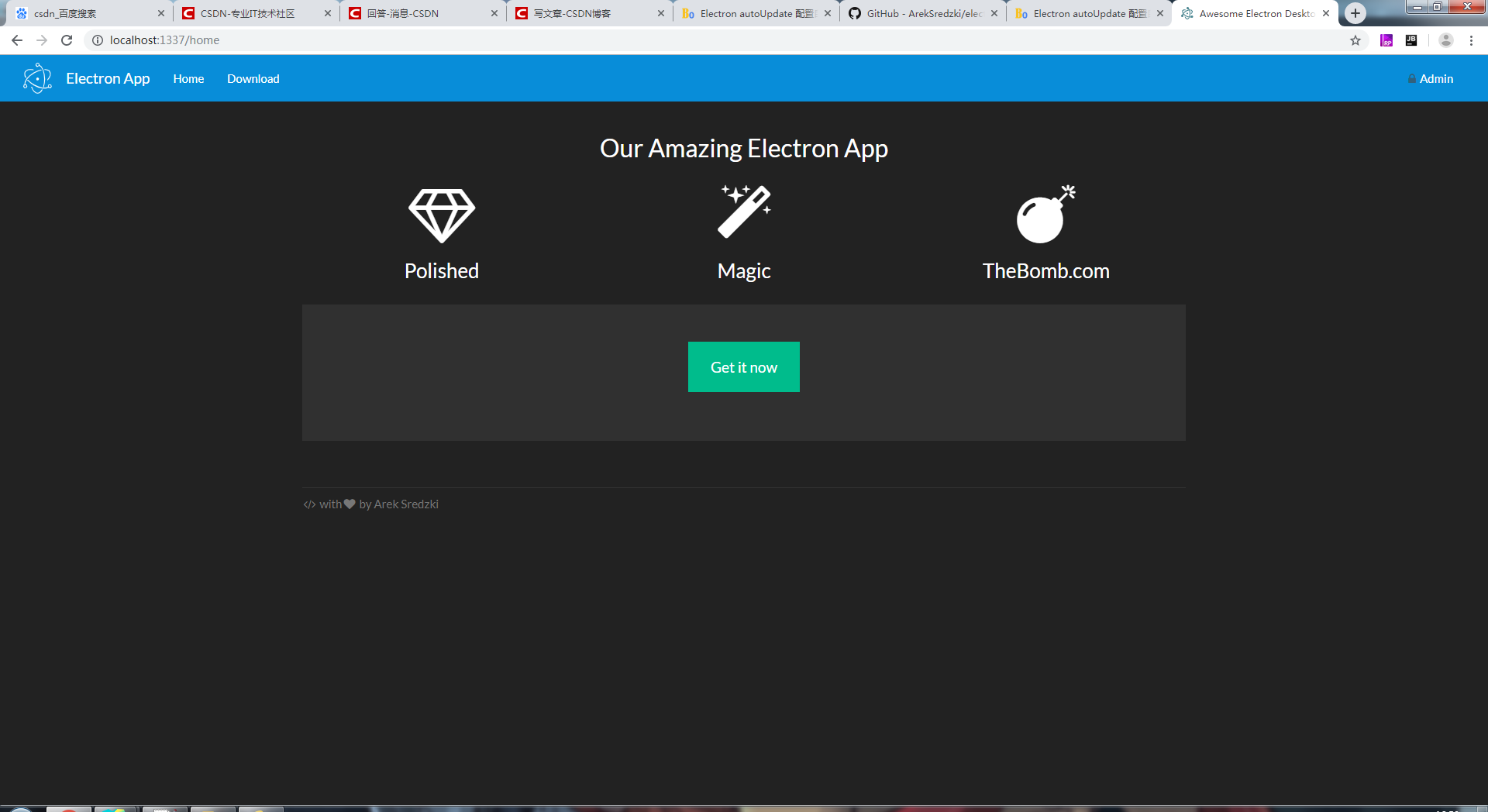Click the Arek Sredzki credit link
Screen dimensions: 1488x812
tap(405, 504)
